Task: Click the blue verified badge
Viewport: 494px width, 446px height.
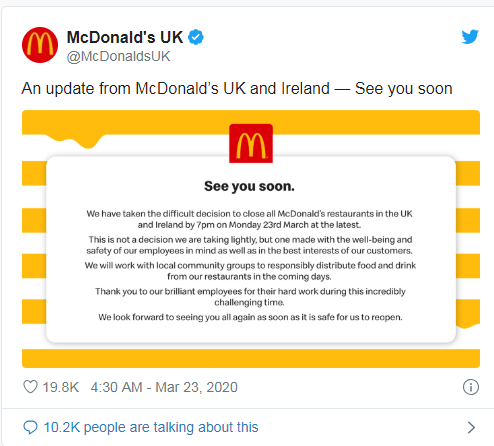Action: click(x=196, y=37)
